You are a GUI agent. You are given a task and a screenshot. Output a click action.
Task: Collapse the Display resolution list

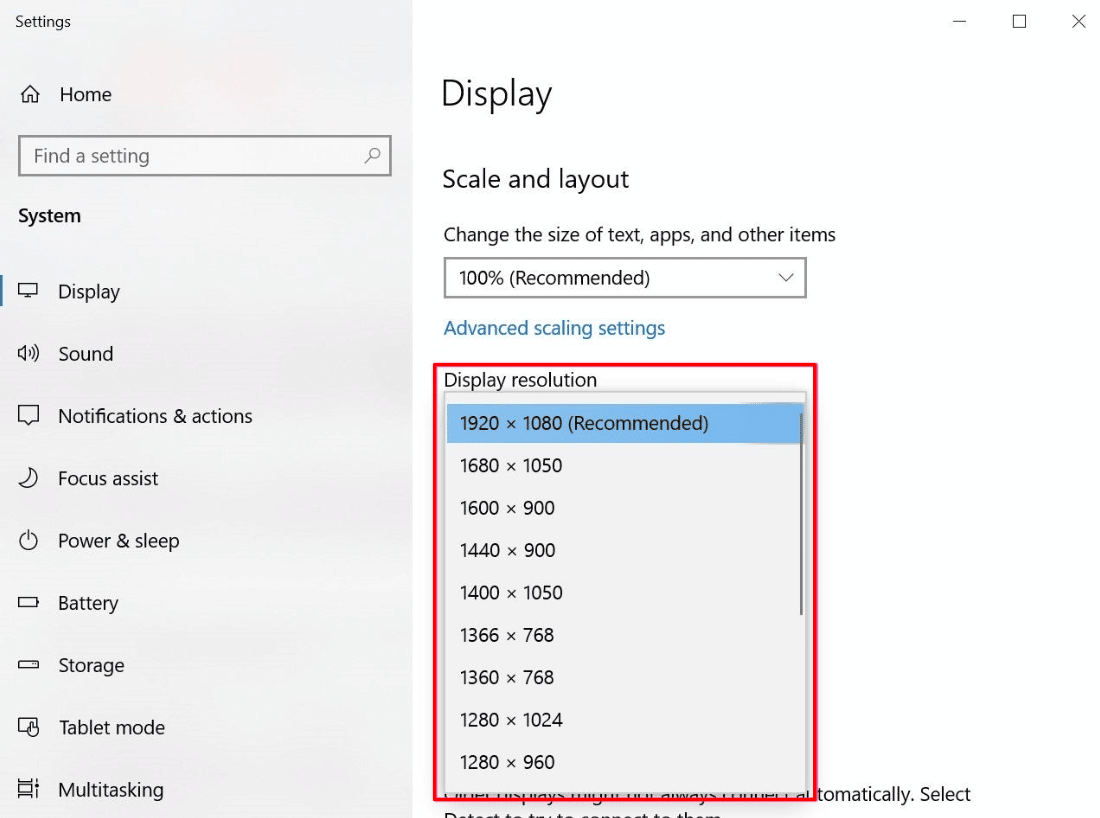(x=622, y=423)
